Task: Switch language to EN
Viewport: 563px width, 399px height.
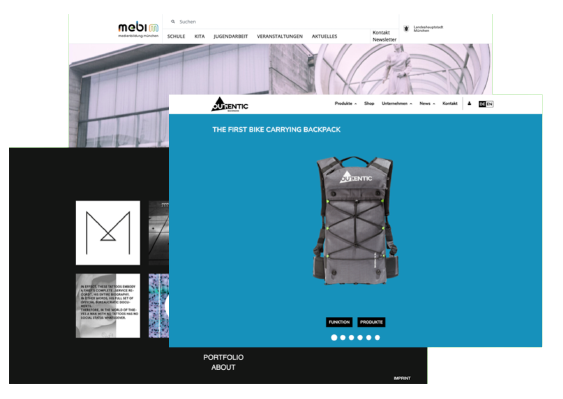Action: [x=490, y=104]
